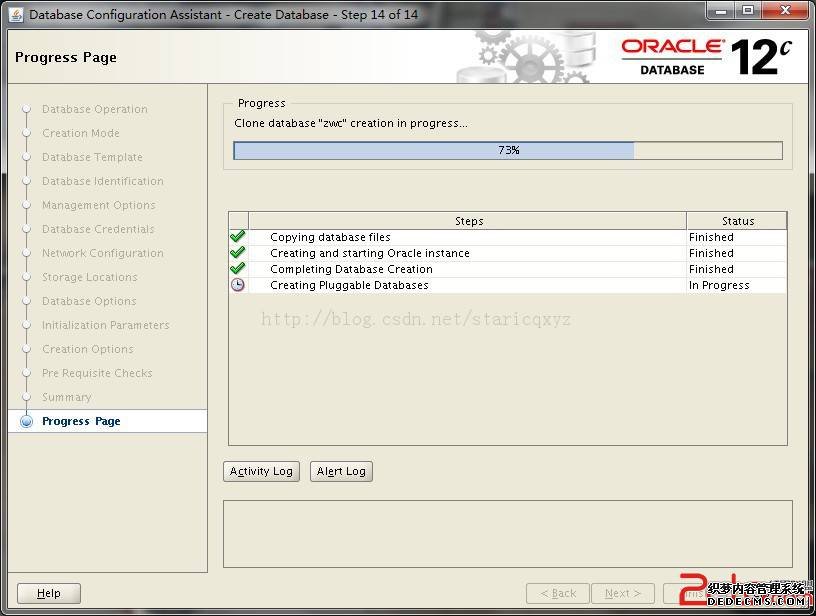Click the Java icon in the title bar
The image size is (816, 616).
16,14
